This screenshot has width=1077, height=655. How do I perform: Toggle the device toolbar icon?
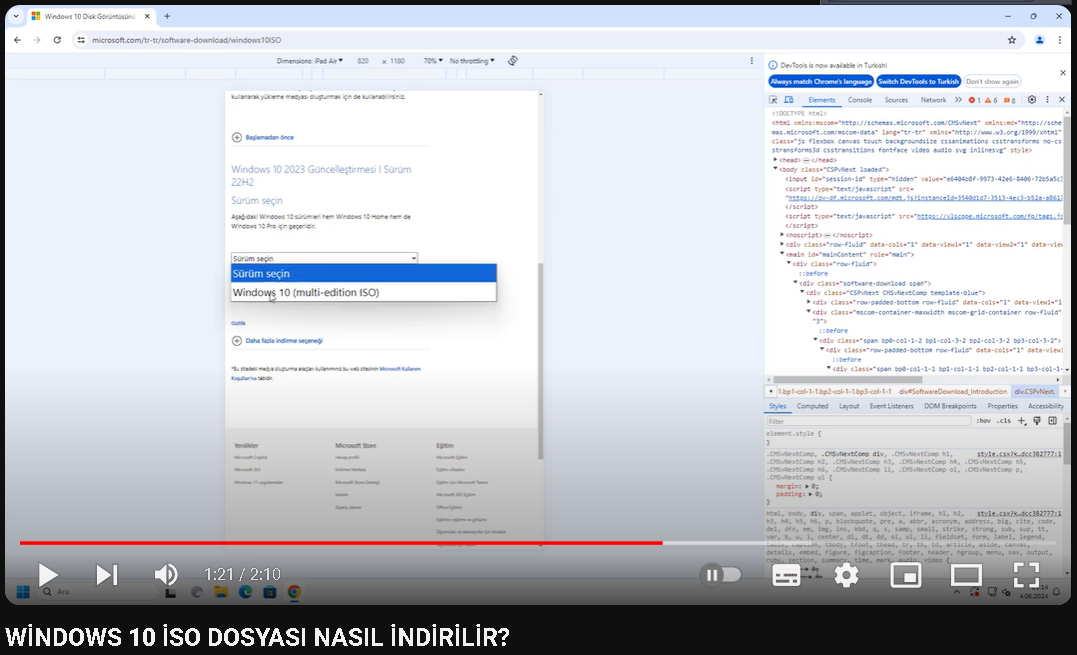pos(789,100)
